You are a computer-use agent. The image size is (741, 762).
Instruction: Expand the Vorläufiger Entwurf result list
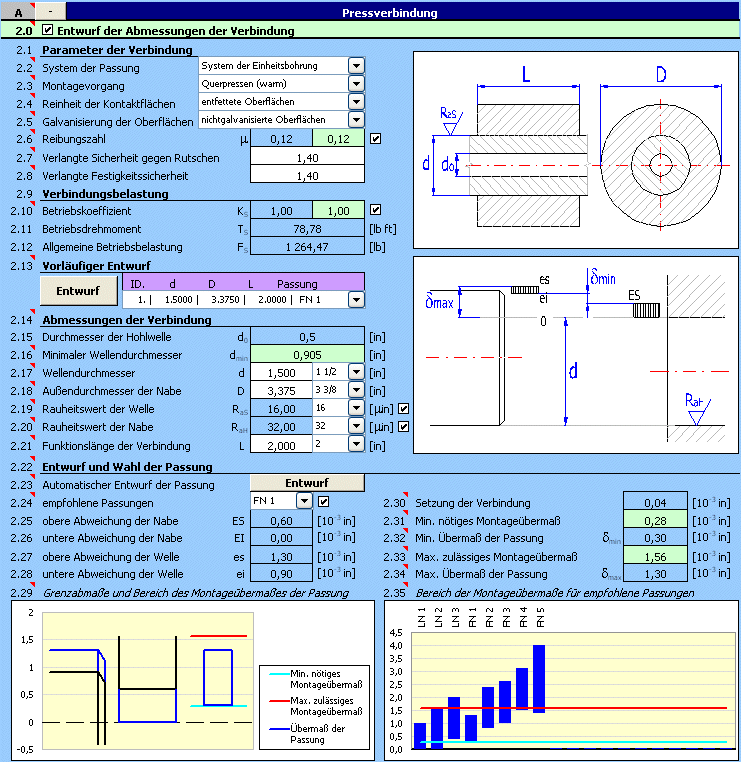coord(356,299)
